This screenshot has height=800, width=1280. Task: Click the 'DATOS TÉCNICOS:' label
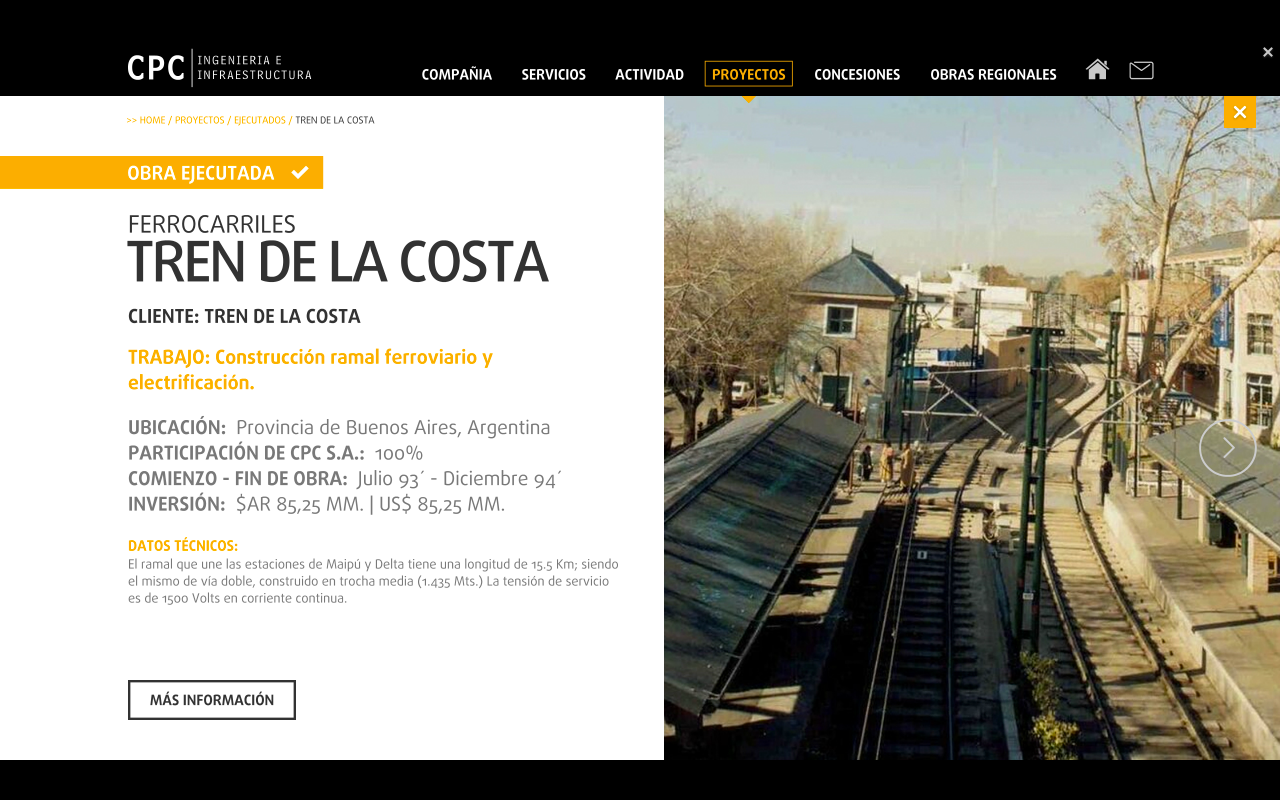[x=183, y=546]
